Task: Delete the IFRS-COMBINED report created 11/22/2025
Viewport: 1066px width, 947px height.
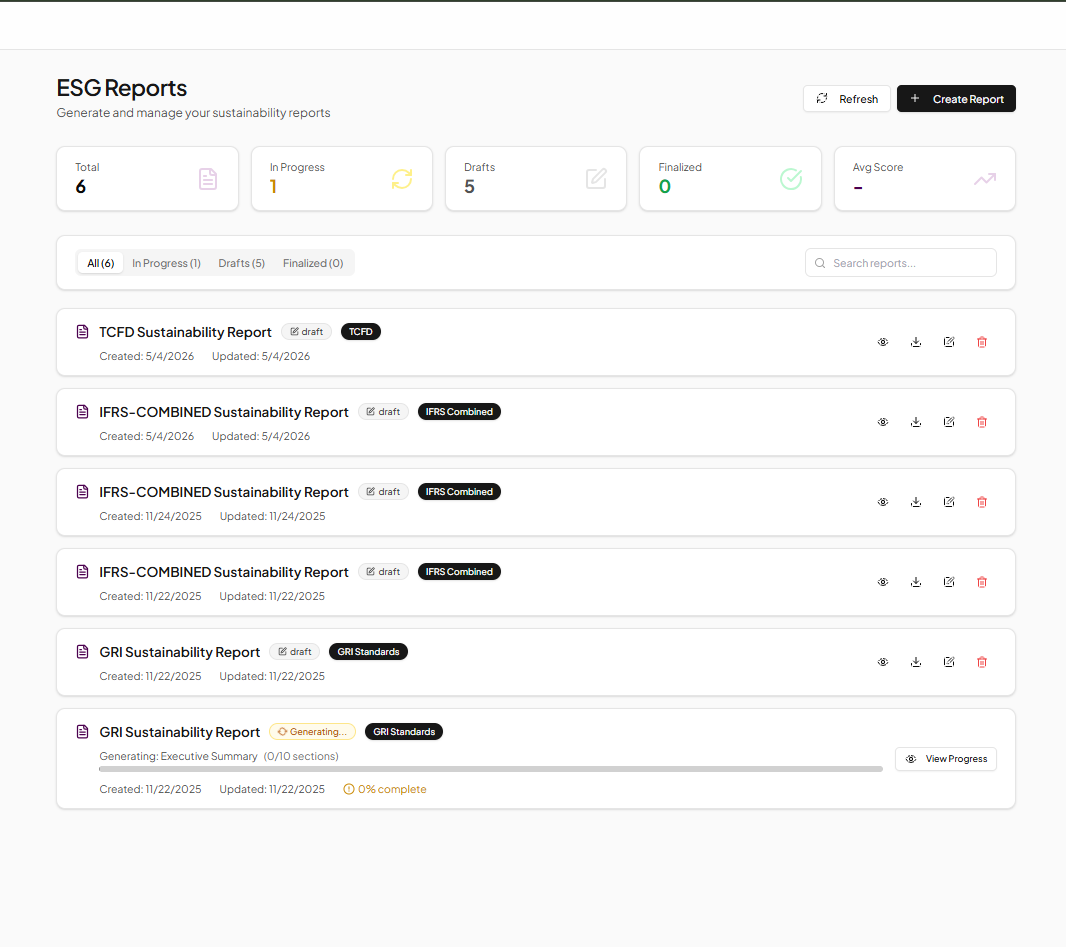Action: 982,582
